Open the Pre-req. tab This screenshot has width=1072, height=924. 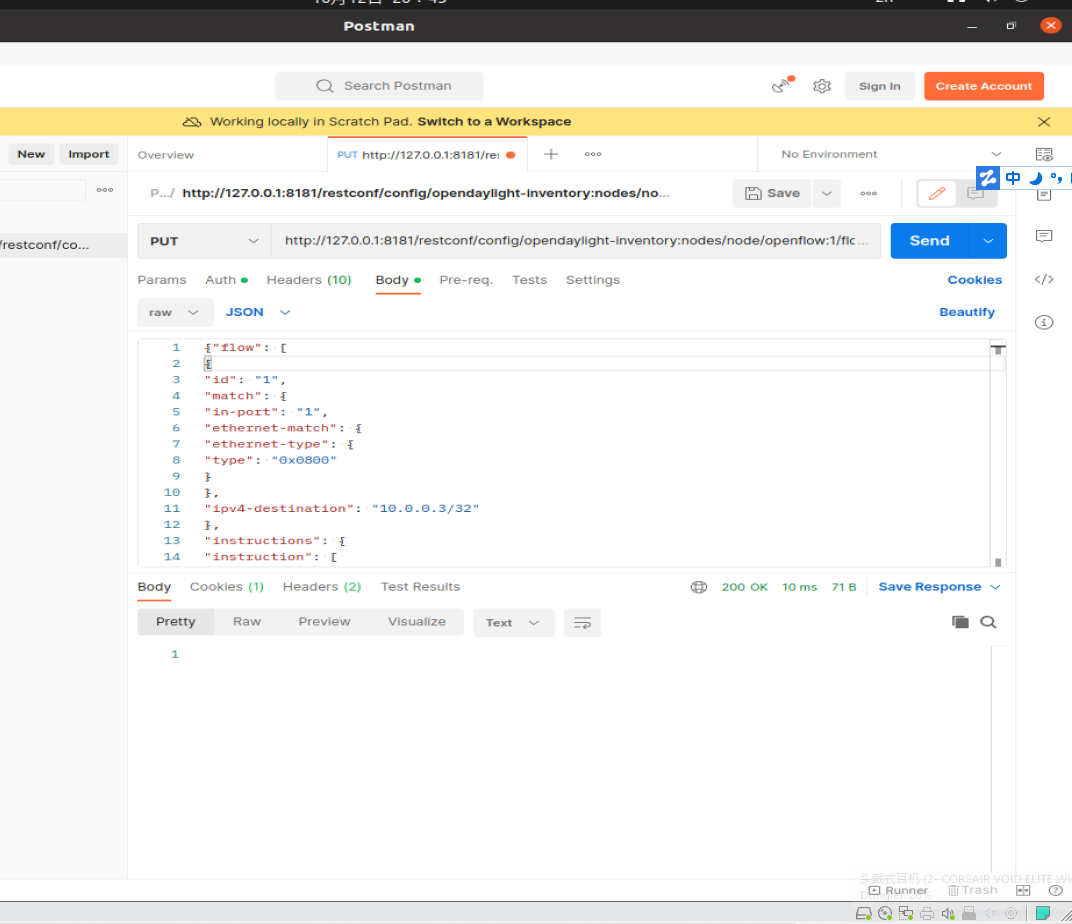click(466, 280)
